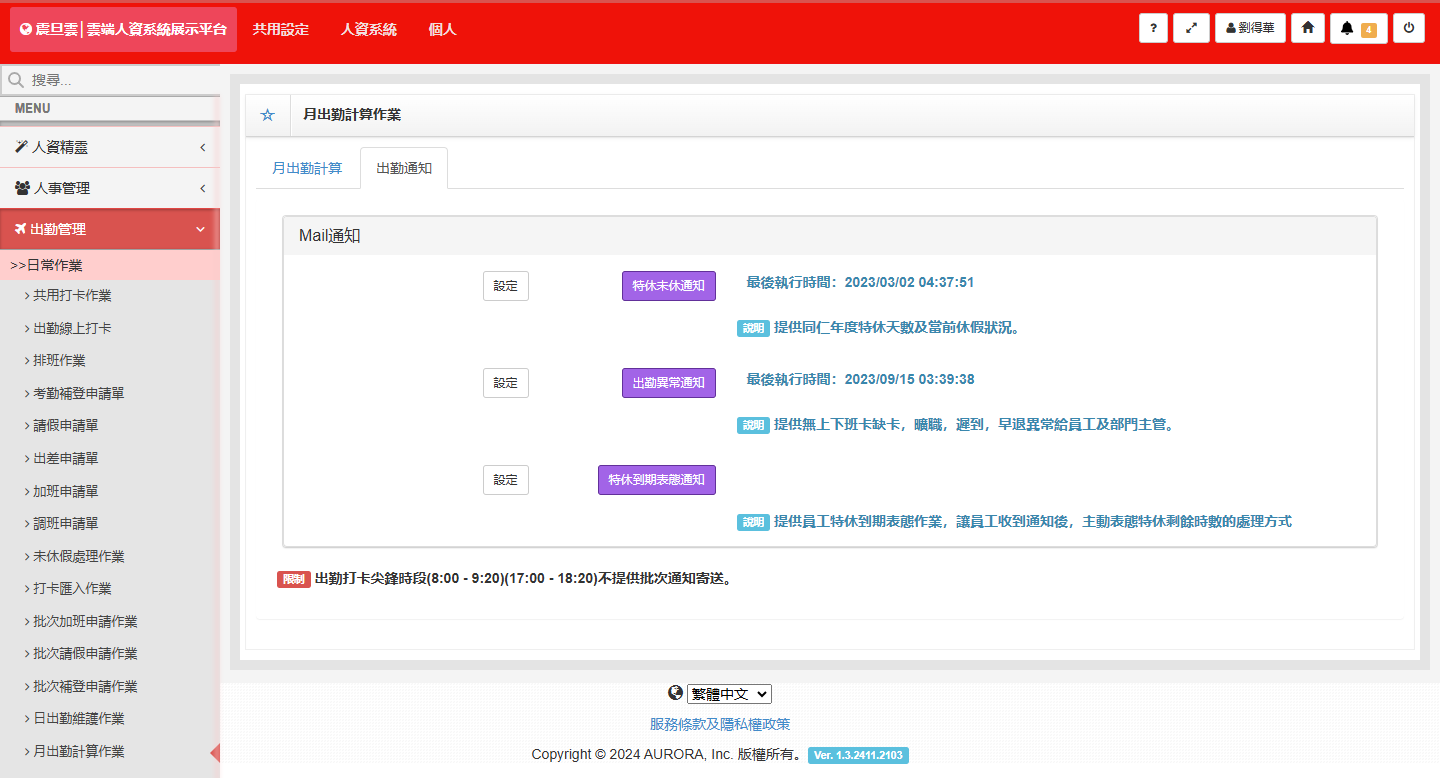Open the 個人 top menu

442,30
